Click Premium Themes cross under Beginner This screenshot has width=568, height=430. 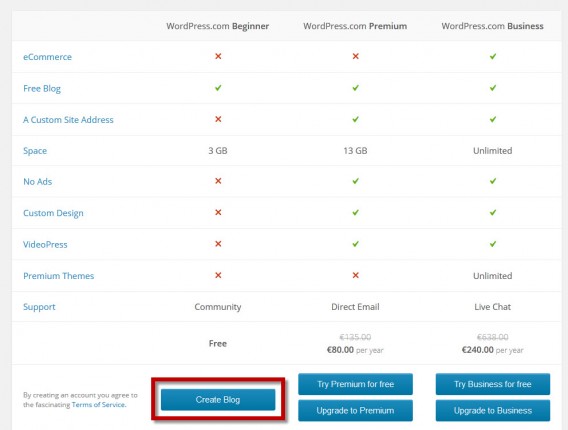coord(218,275)
